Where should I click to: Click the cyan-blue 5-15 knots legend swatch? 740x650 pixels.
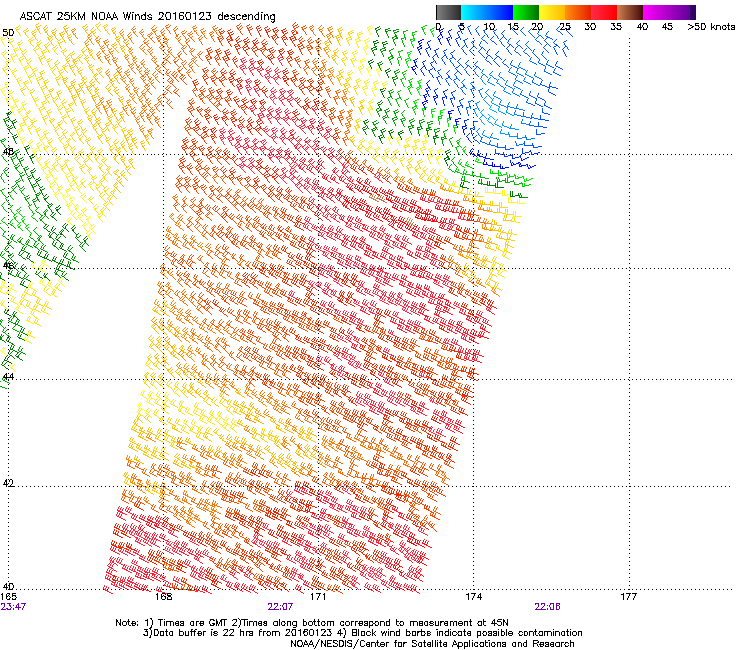point(487,12)
